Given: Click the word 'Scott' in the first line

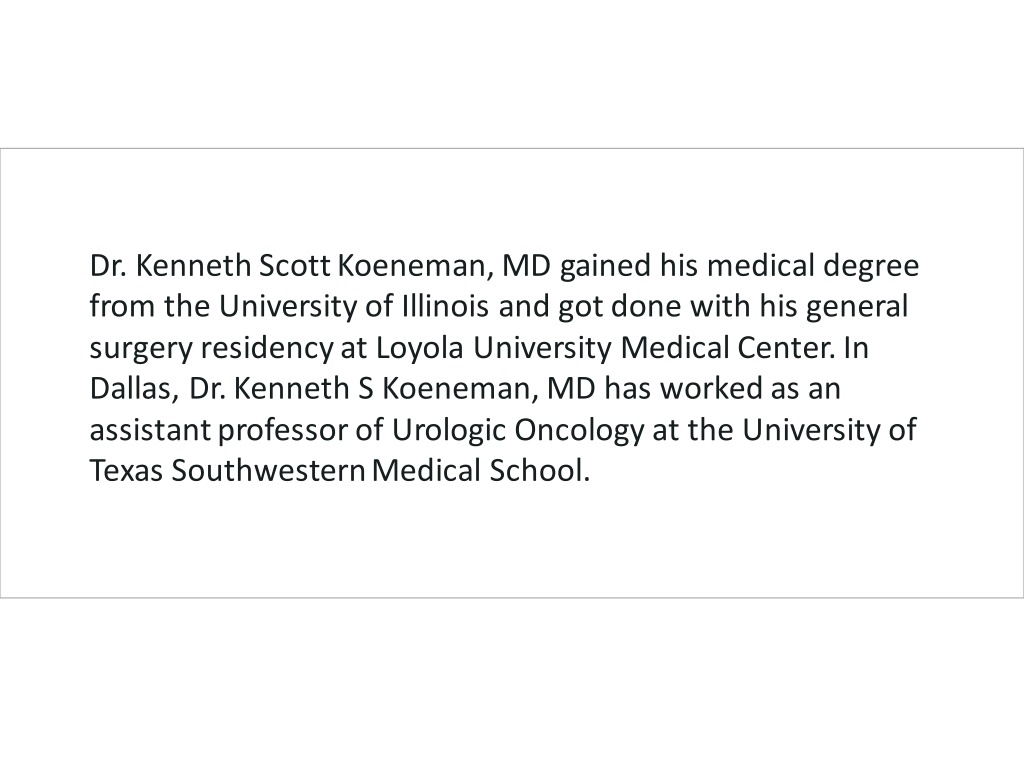Looking at the screenshot, I should point(295,266).
